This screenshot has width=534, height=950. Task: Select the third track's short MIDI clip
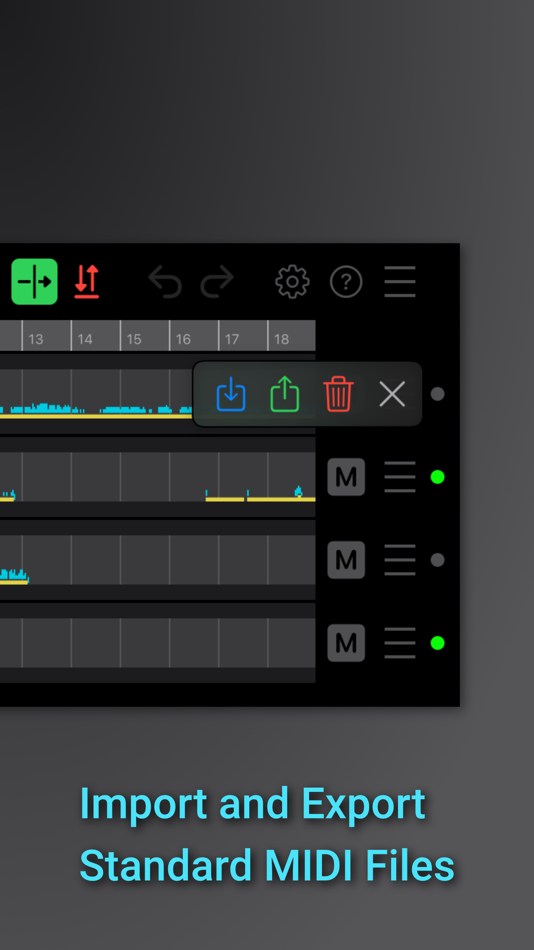(x=14, y=577)
